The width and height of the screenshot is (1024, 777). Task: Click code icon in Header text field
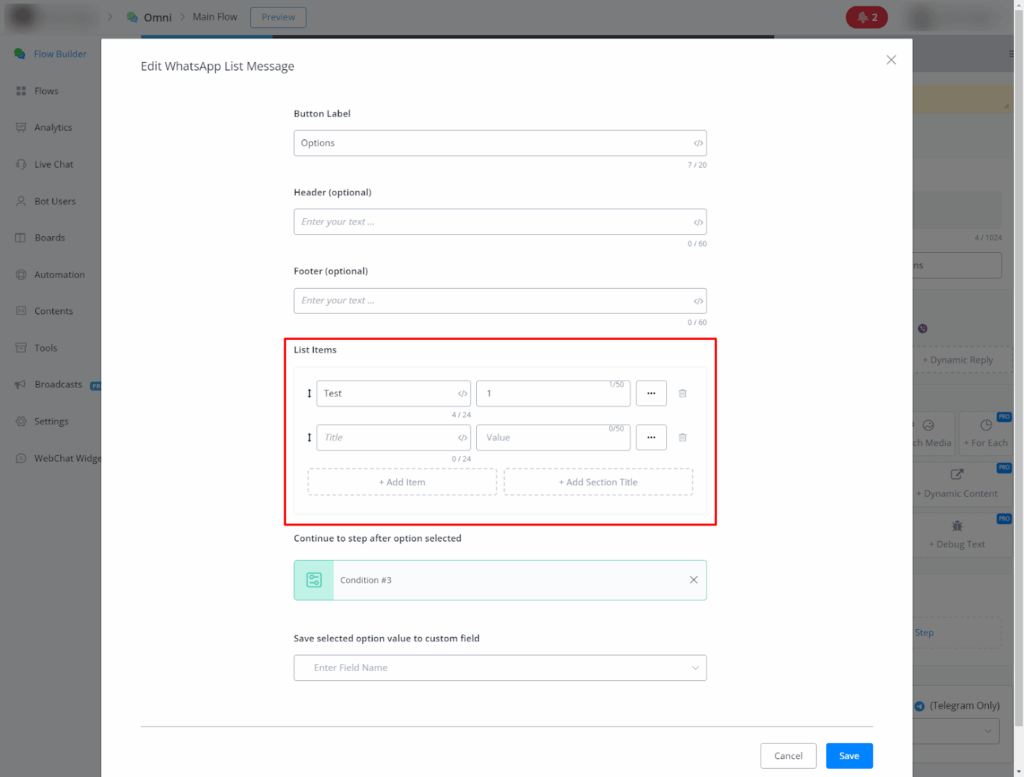[x=698, y=222]
